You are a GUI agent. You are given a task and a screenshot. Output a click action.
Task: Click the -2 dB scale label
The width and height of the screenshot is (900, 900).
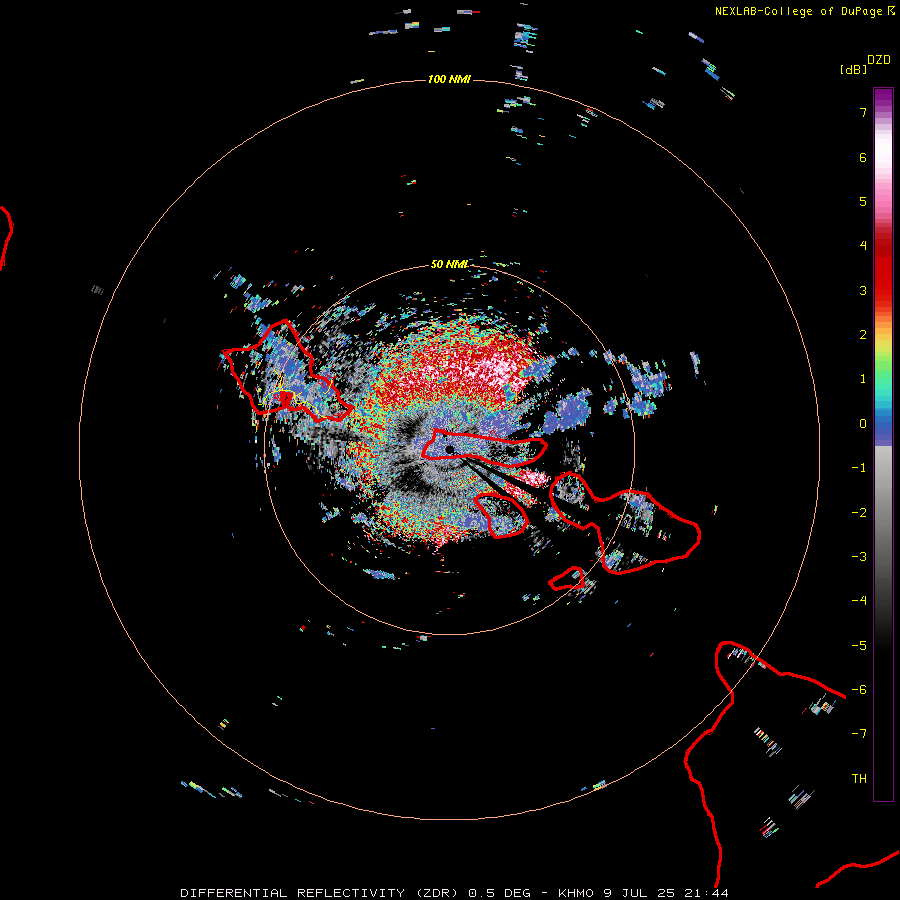click(859, 513)
